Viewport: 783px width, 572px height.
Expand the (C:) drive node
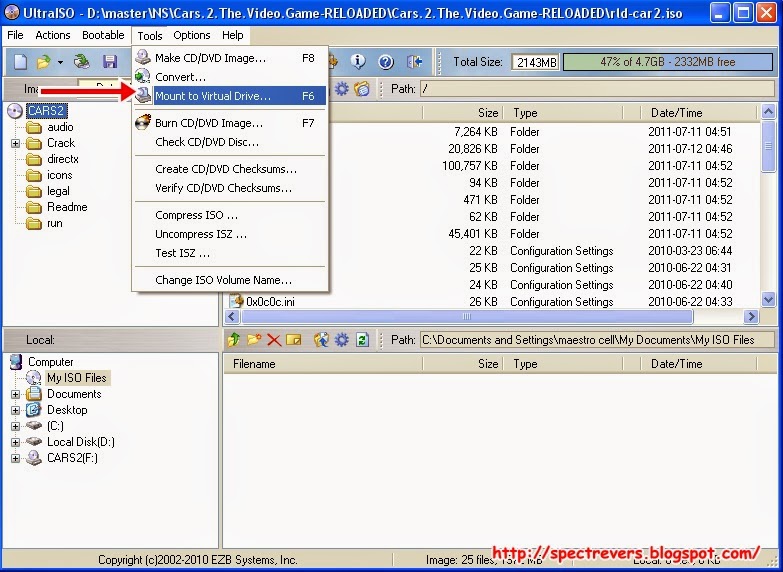tap(15, 426)
